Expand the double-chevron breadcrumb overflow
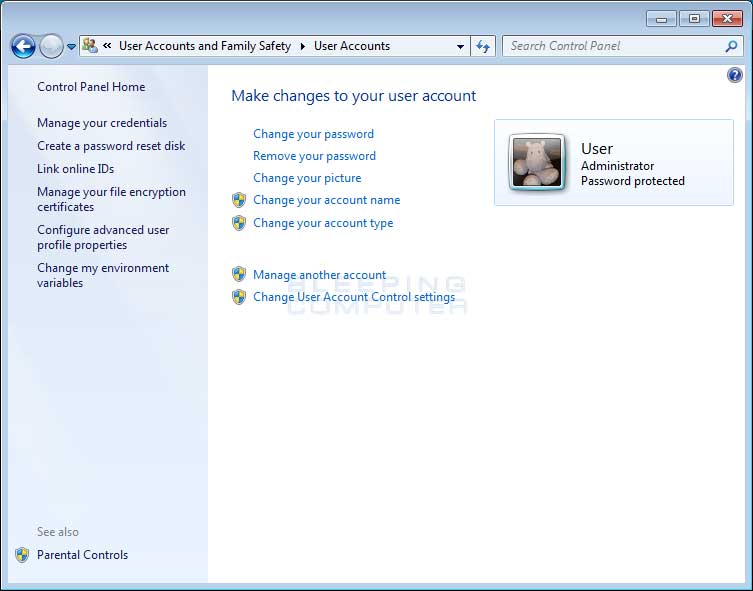 (x=108, y=46)
